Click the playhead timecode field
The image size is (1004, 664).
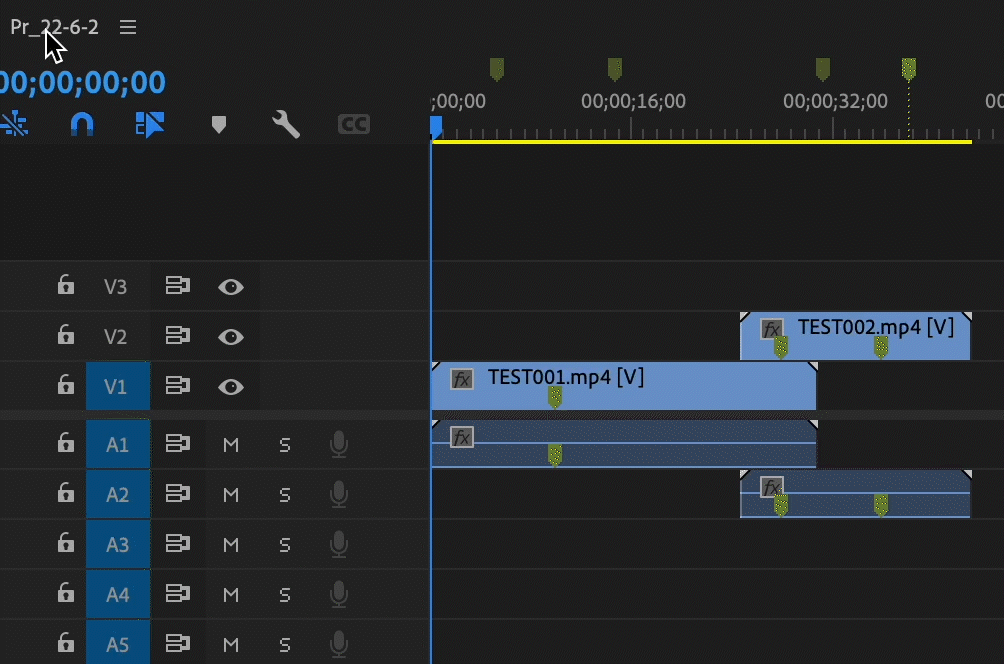tap(83, 82)
